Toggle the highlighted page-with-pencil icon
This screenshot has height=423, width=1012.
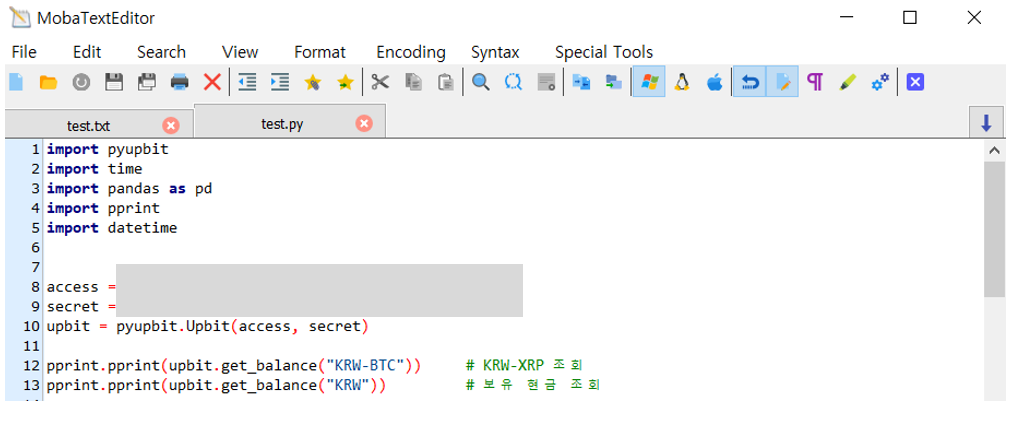[782, 82]
